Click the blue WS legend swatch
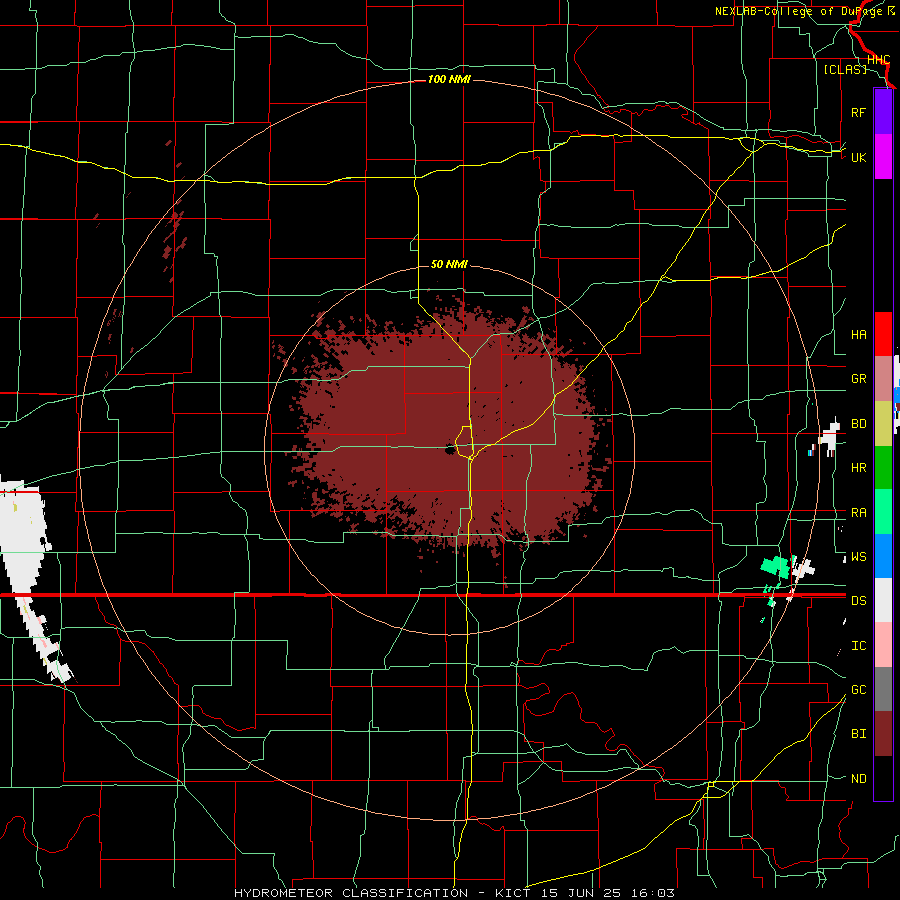The width and height of the screenshot is (900, 900). [883, 556]
